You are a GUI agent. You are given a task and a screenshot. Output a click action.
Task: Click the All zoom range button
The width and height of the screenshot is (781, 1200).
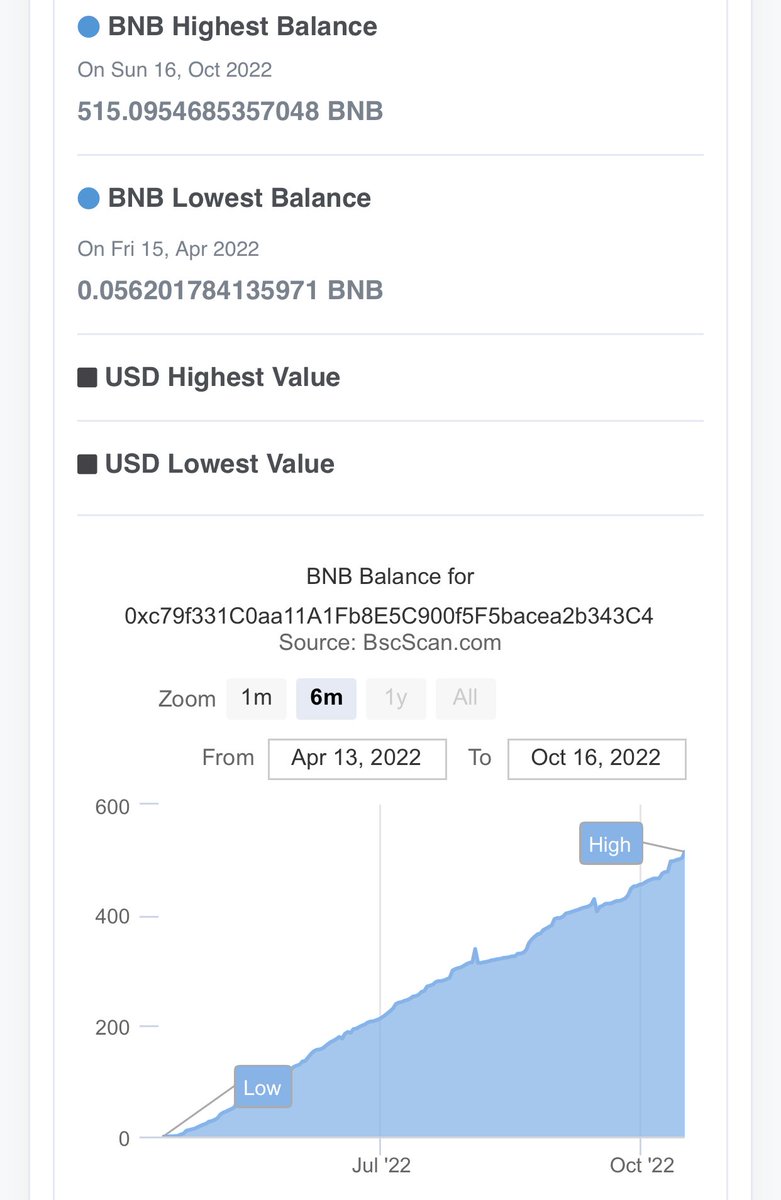tap(465, 698)
